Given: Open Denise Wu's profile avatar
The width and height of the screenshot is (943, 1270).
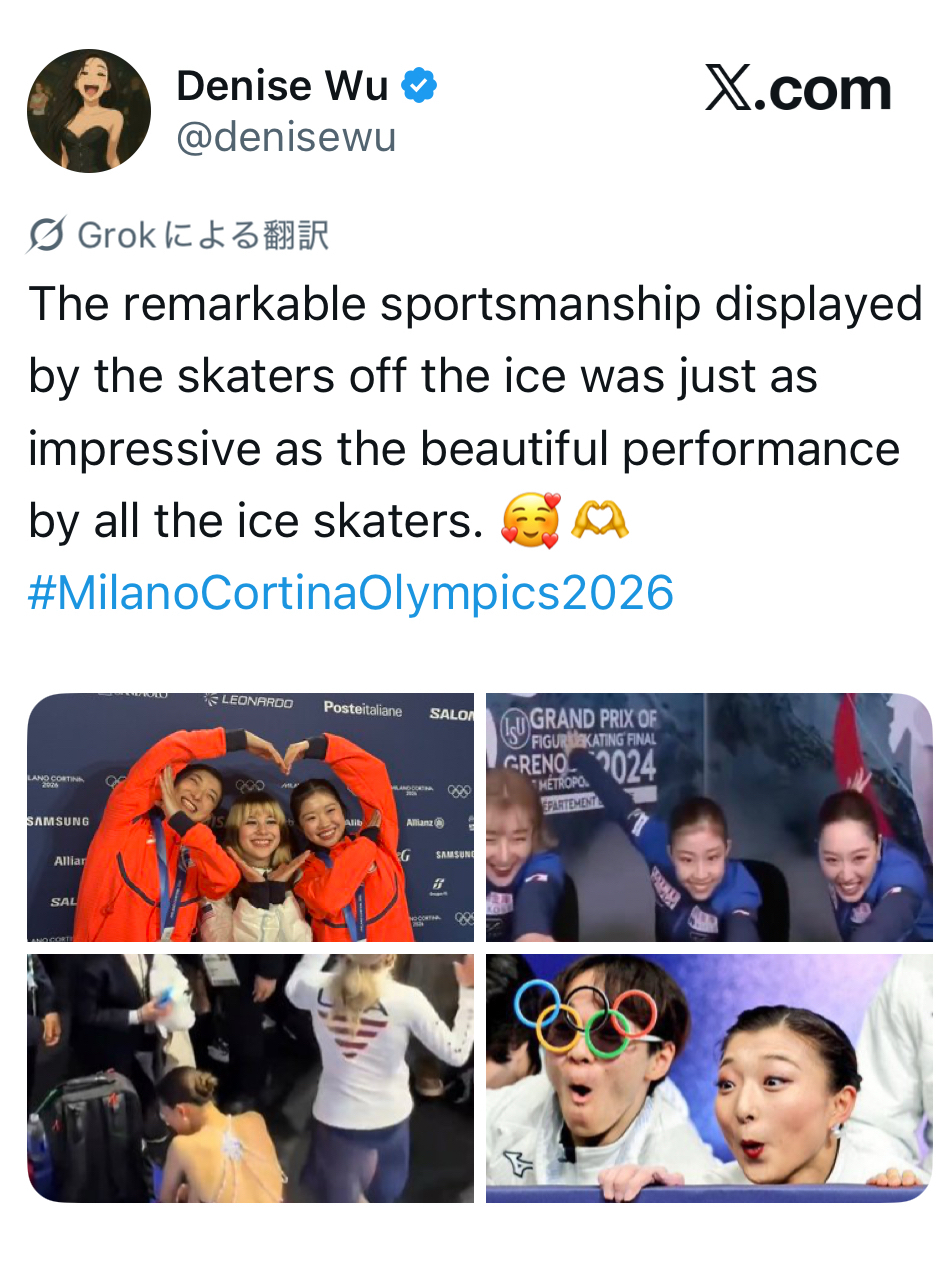Looking at the screenshot, I should click(89, 111).
